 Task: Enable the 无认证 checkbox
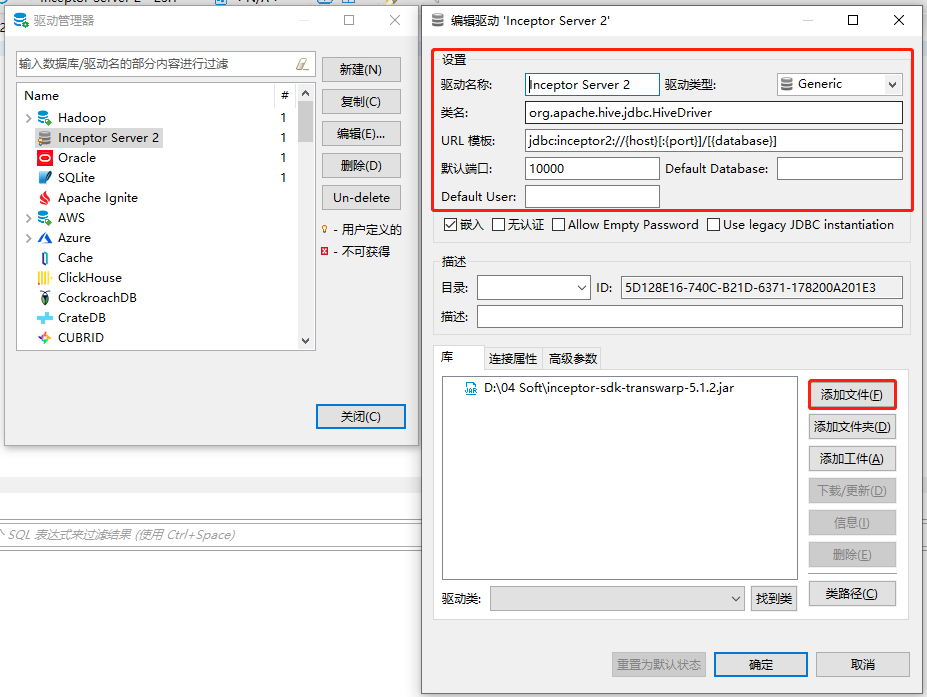click(x=498, y=225)
